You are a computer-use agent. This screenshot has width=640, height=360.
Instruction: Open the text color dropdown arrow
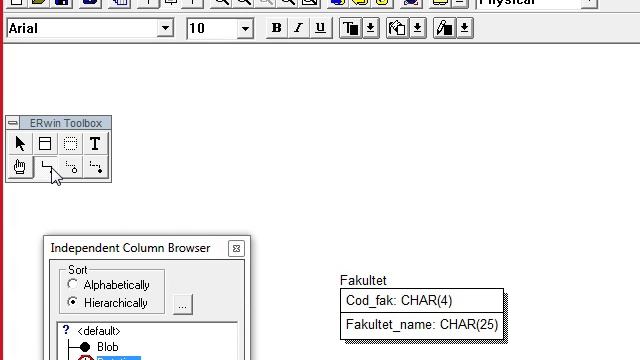pos(371,28)
